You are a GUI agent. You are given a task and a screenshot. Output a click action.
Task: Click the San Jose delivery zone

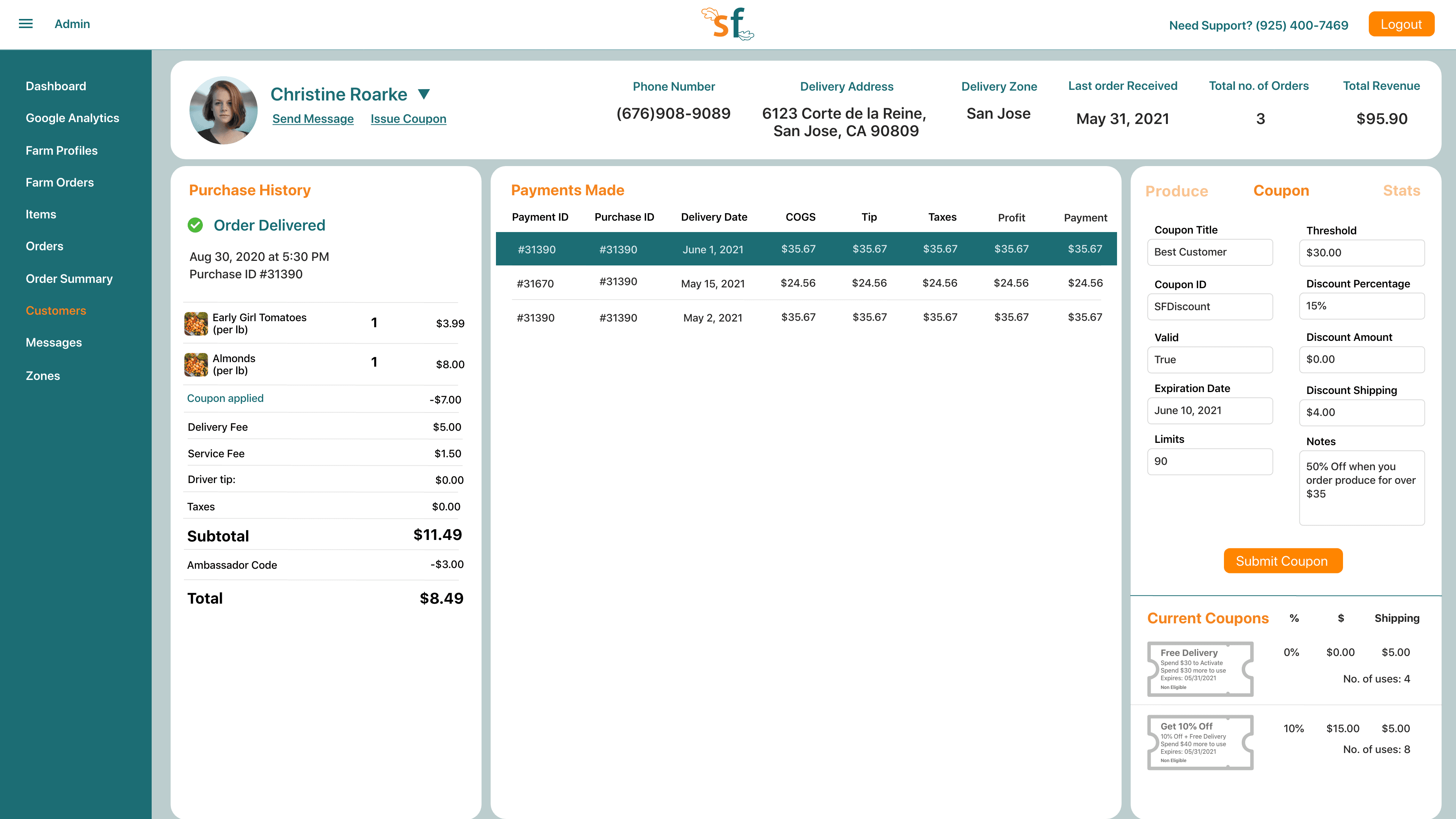[x=998, y=114]
